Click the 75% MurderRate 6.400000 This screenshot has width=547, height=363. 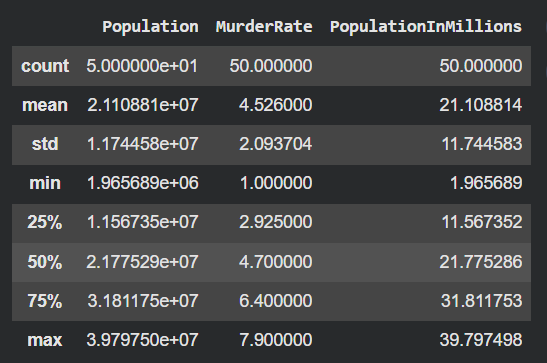(x=276, y=301)
